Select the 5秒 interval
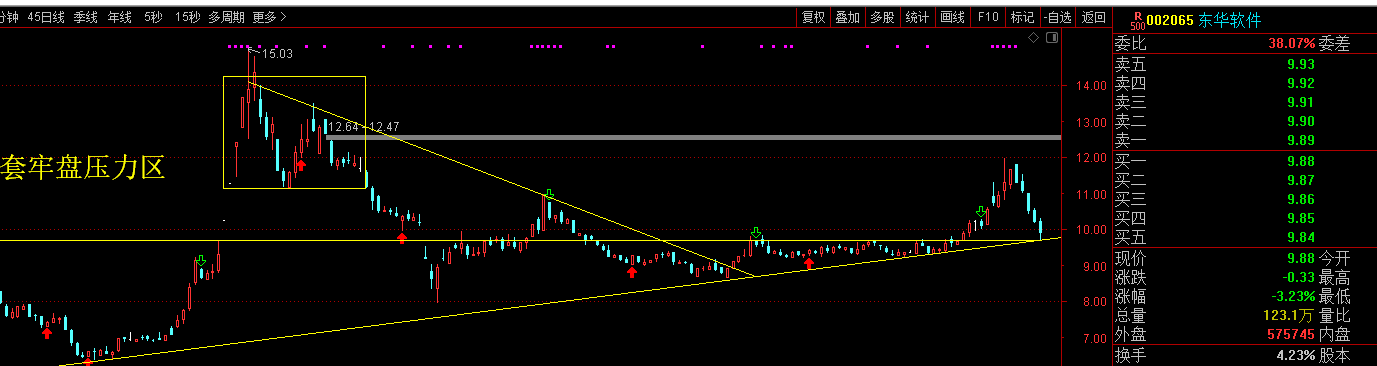 tap(153, 17)
